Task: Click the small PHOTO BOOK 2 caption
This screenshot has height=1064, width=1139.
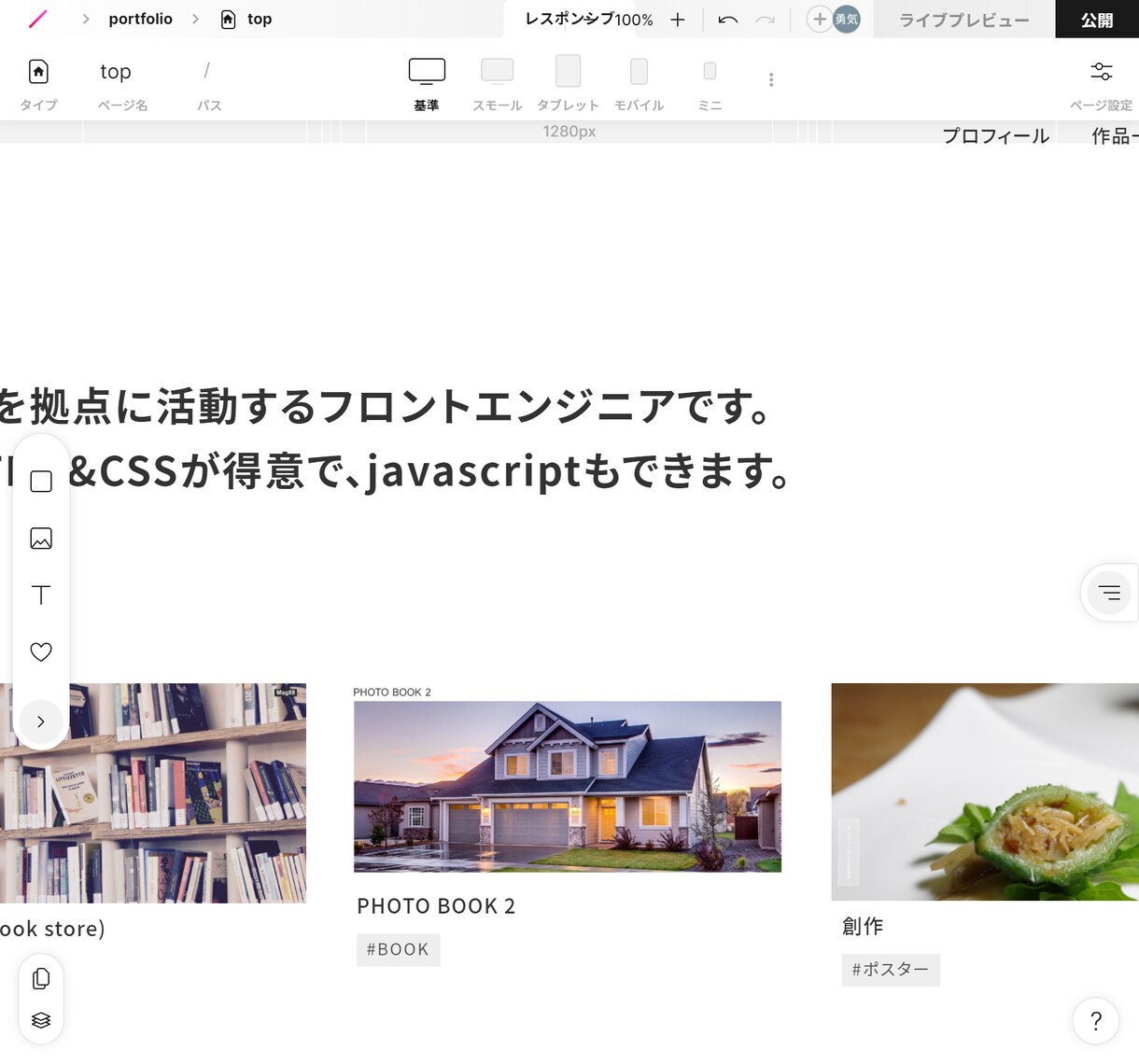Action: tap(392, 693)
